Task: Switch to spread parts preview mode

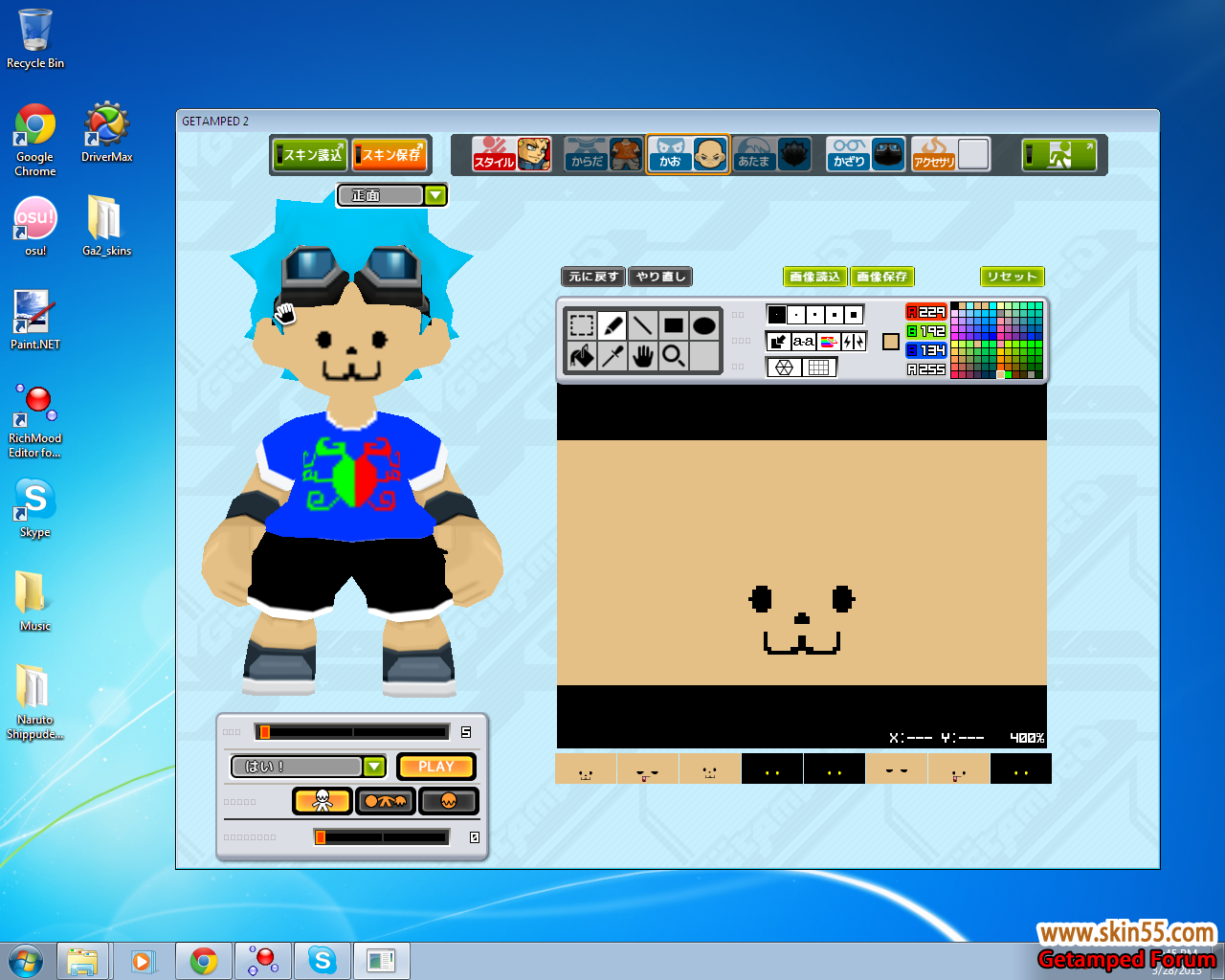Action: [x=386, y=801]
